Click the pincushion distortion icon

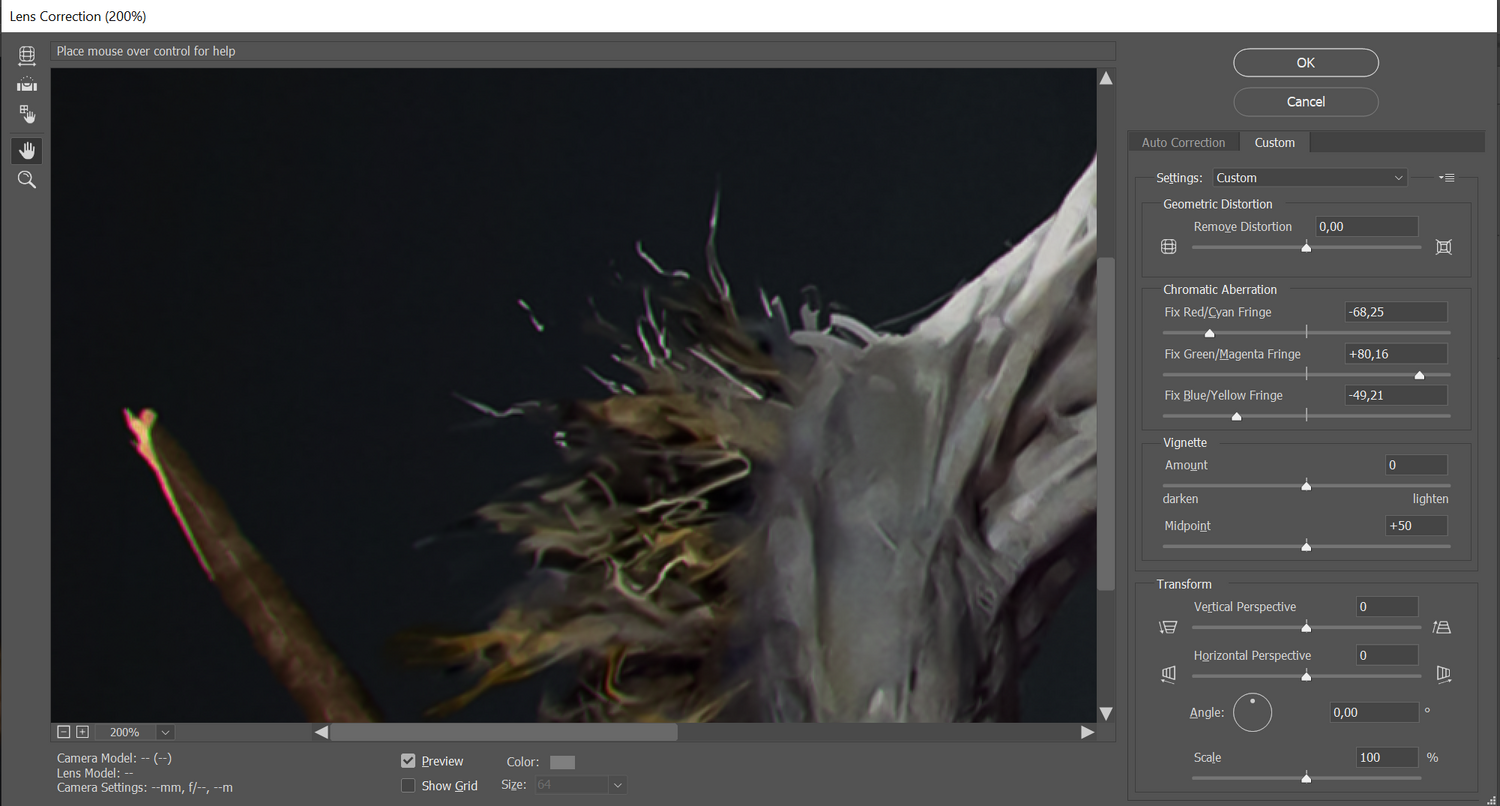tap(1443, 247)
